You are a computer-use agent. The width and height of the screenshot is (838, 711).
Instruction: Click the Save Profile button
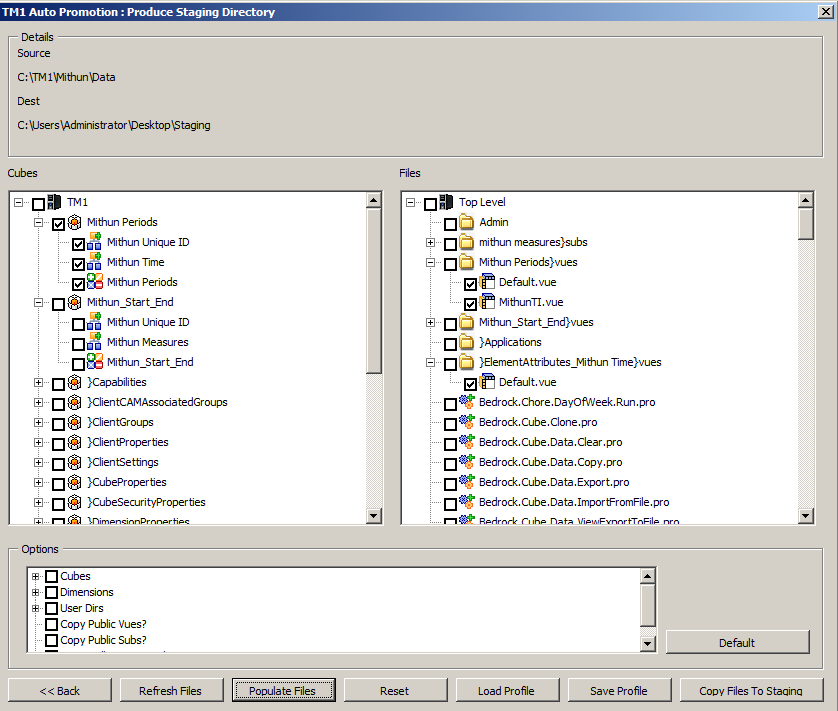(619, 691)
